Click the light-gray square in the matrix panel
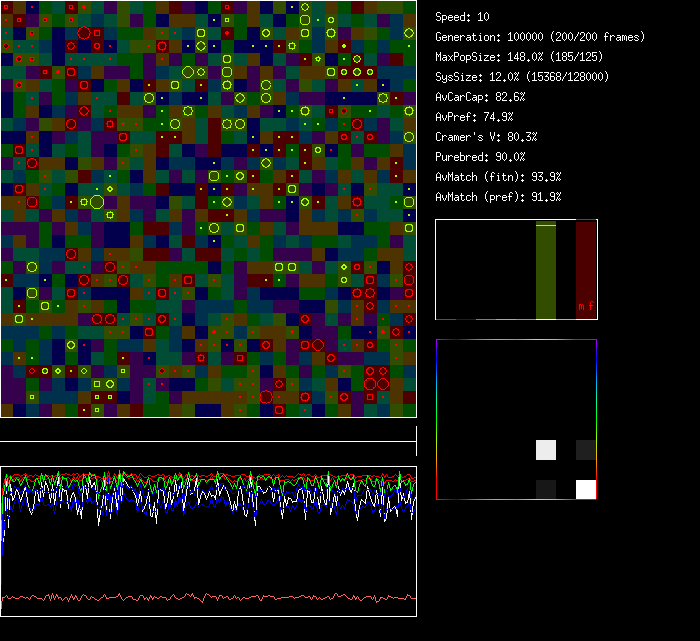This screenshot has height=641, width=700. [546, 450]
